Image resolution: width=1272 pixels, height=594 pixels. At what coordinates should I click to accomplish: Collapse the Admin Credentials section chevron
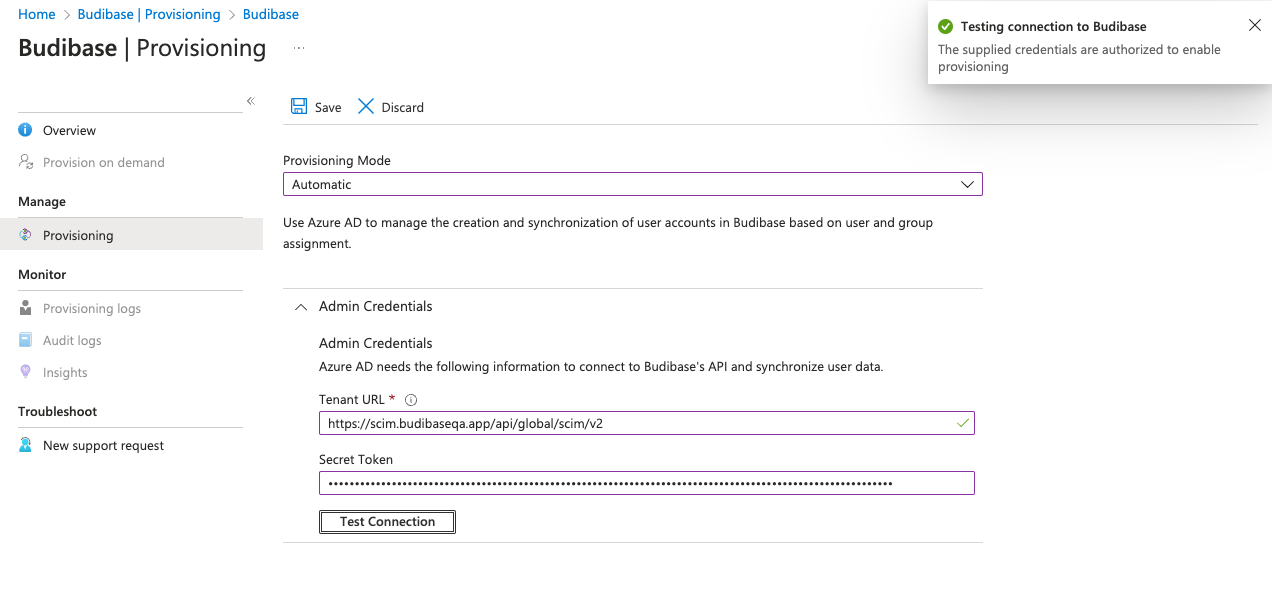(301, 307)
